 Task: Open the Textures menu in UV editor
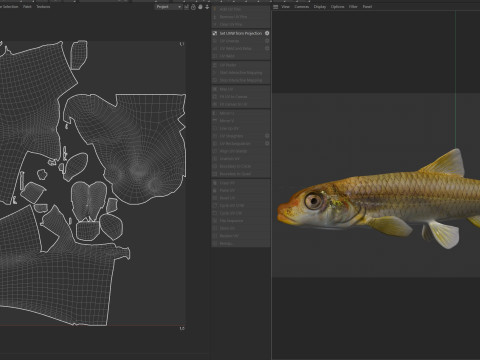click(43, 7)
